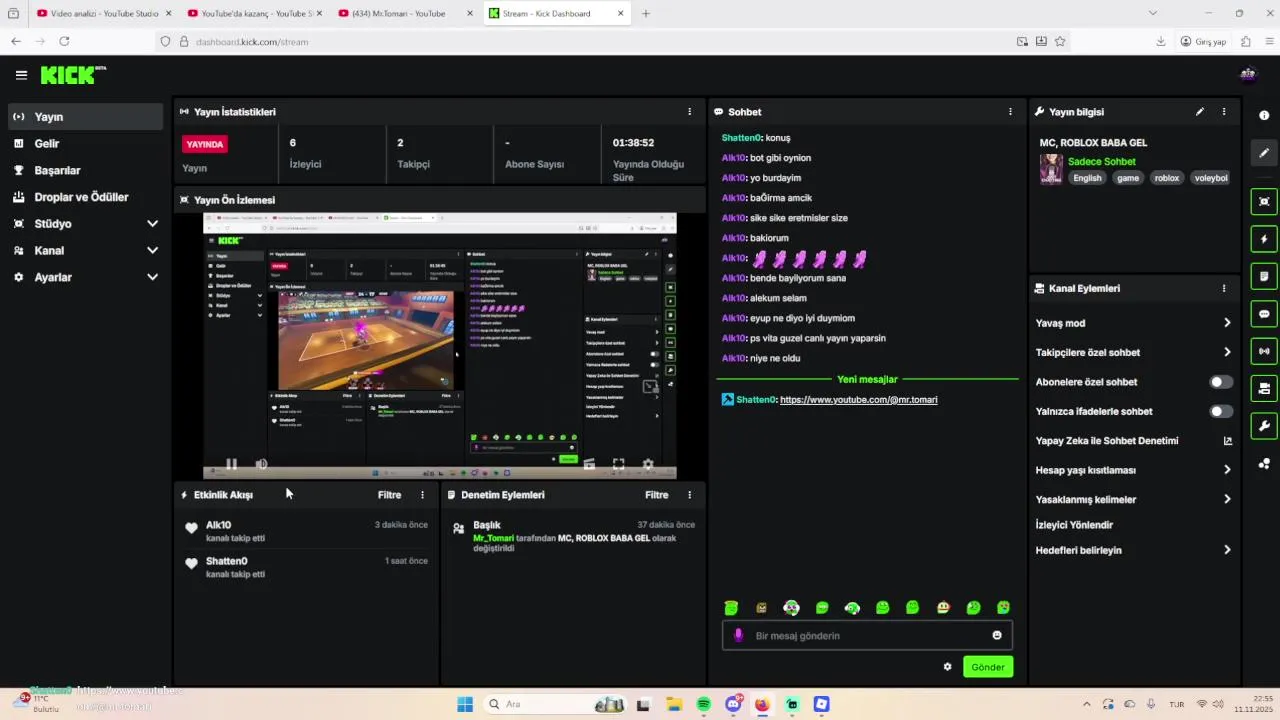Viewport: 1280px width, 720px height.
Task: Select Gelir in left sidebar
Action: click(x=85, y=144)
